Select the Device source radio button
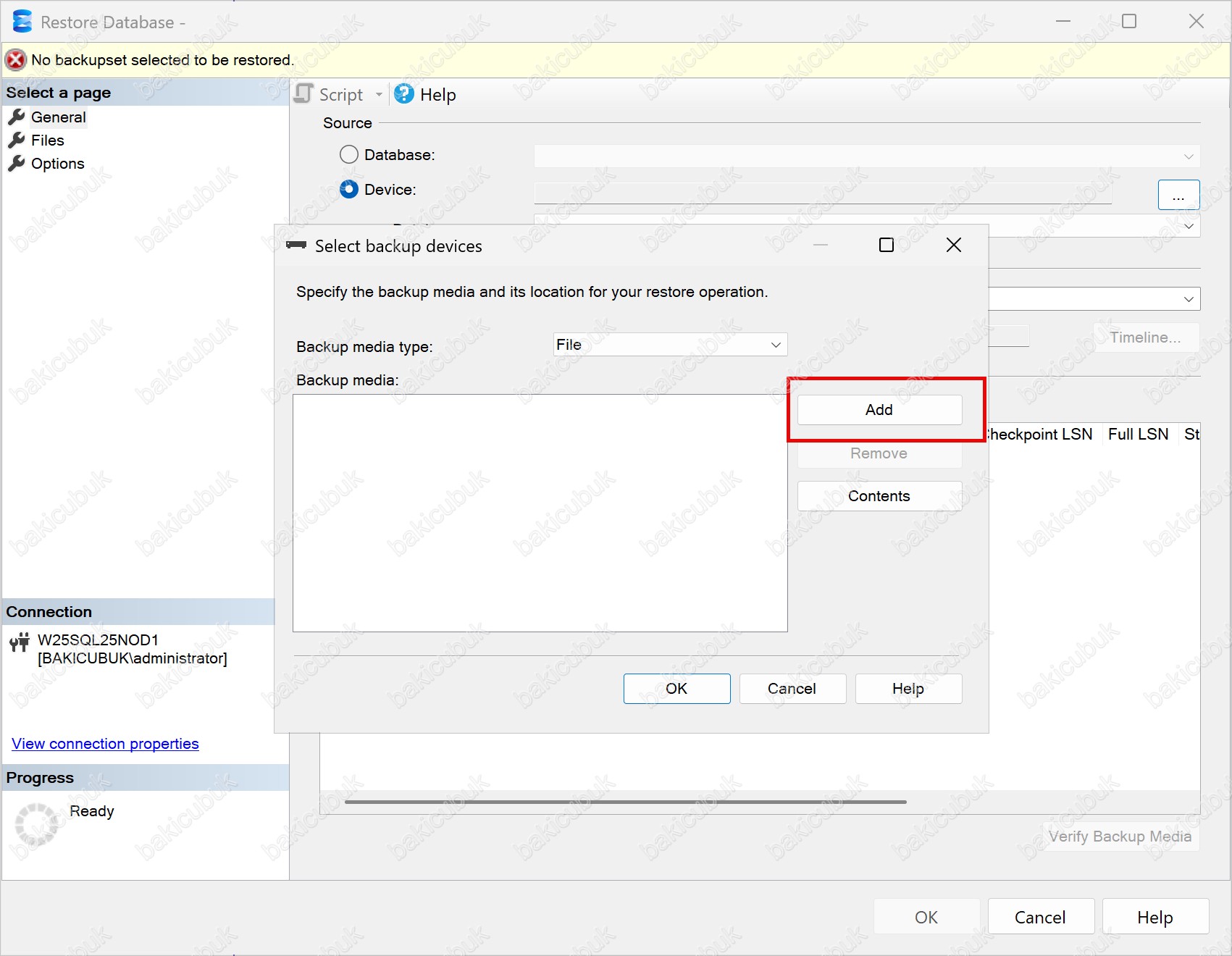The image size is (1232, 956). [x=349, y=190]
